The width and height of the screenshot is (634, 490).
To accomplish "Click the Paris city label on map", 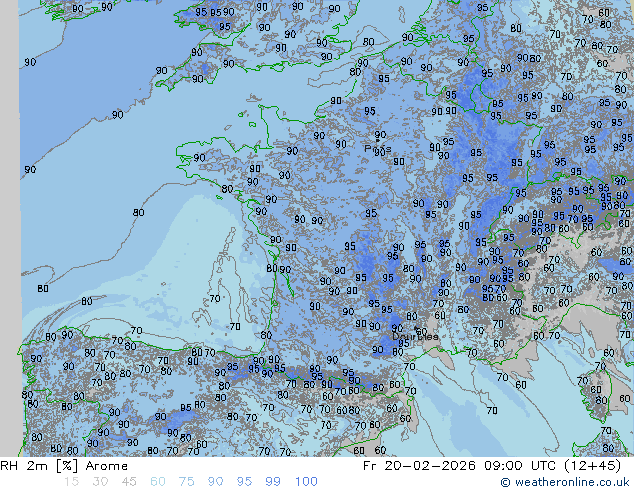I will tap(378, 149).
